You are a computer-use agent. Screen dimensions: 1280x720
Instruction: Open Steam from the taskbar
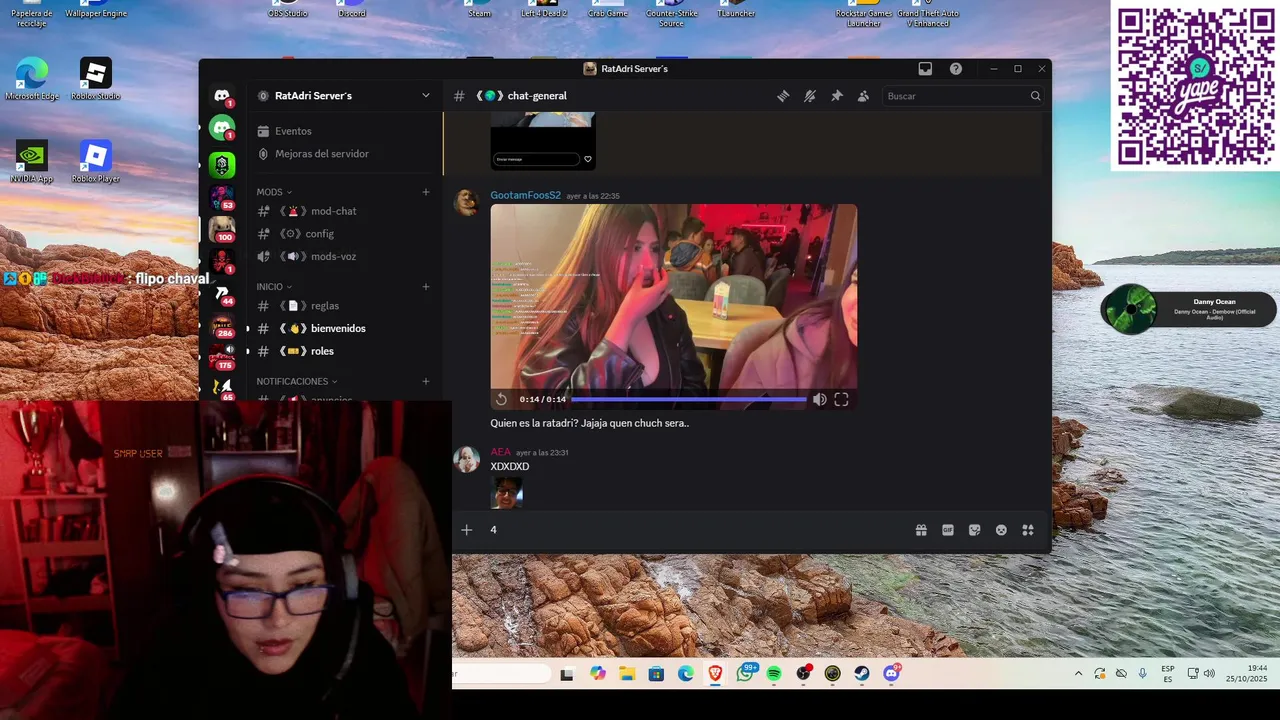click(x=862, y=674)
